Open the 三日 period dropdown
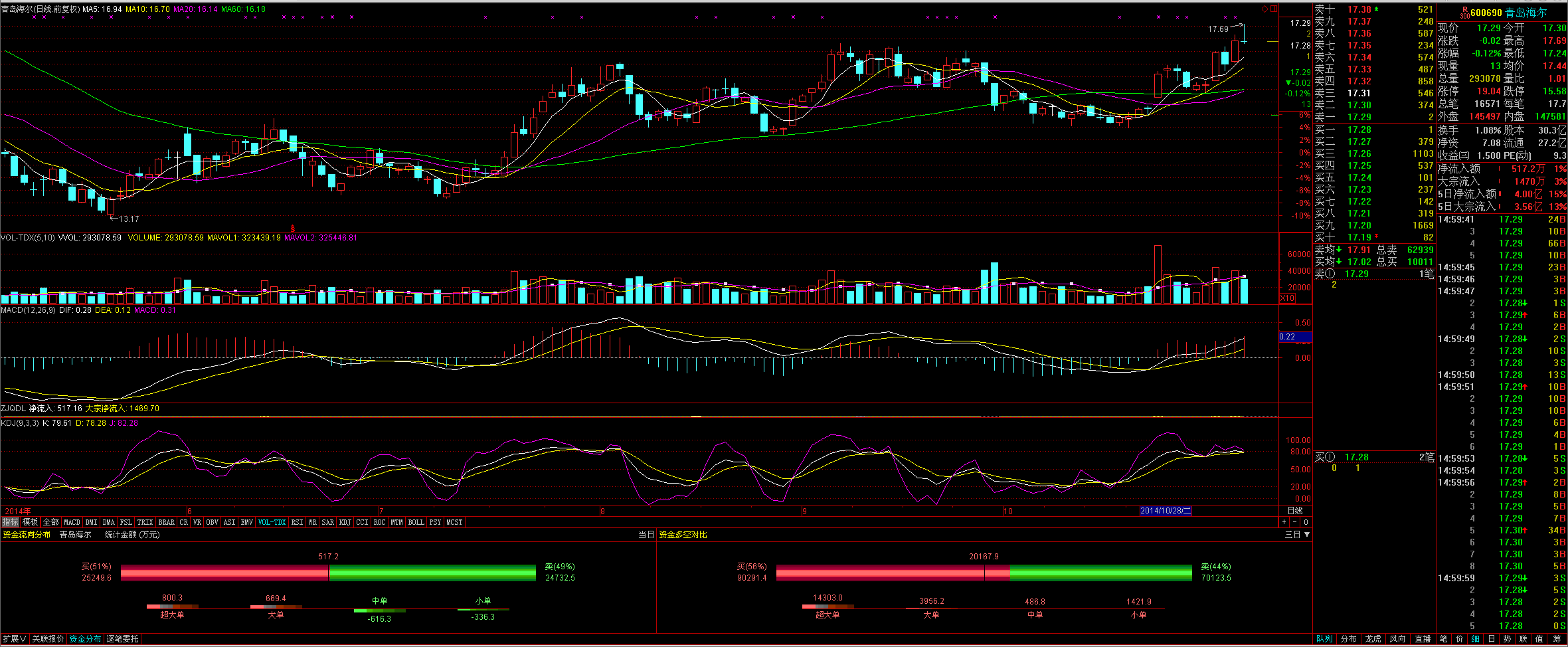Image resolution: width=1568 pixels, height=647 pixels. [1297, 535]
